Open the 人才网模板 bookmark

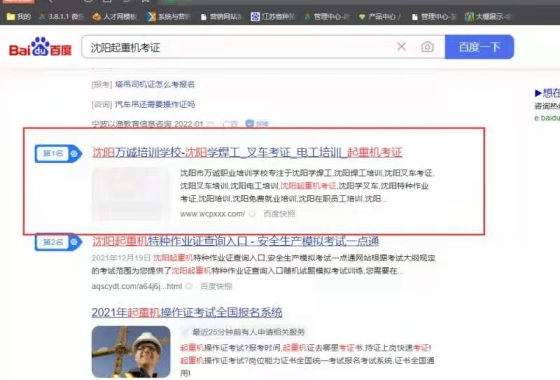point(115,16)
